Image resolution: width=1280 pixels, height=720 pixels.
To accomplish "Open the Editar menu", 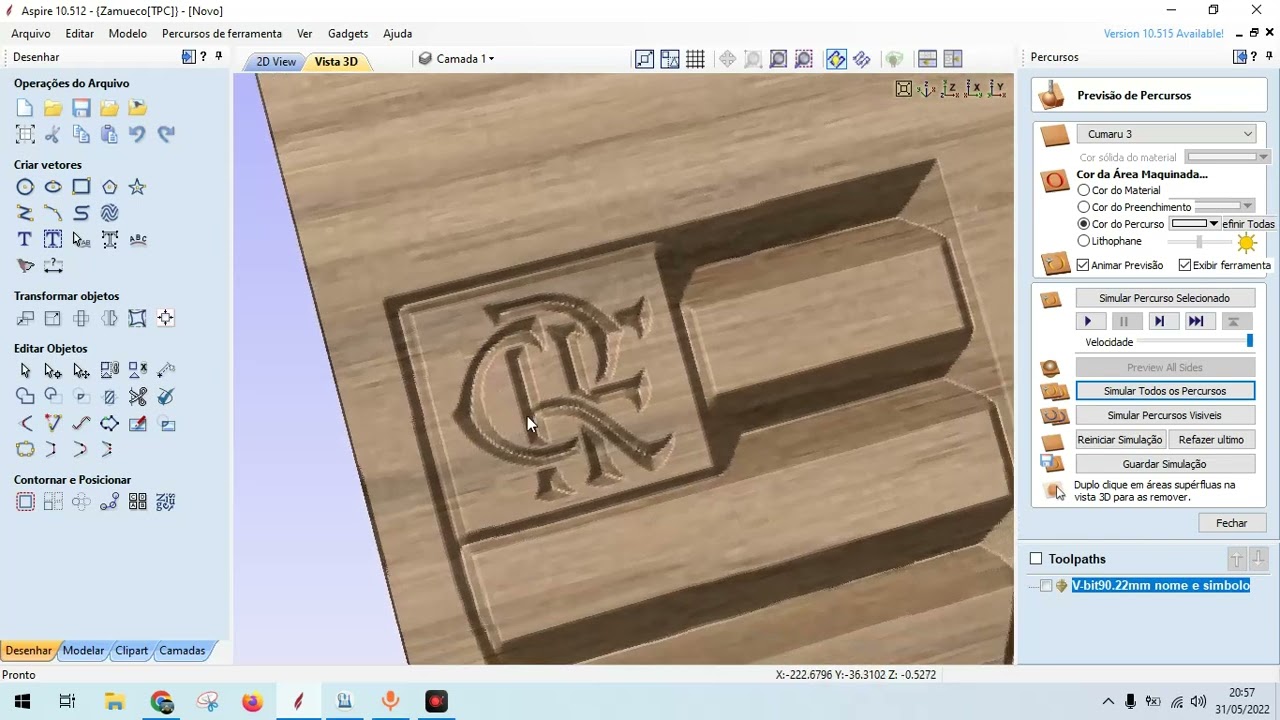I will coord(80,33).
